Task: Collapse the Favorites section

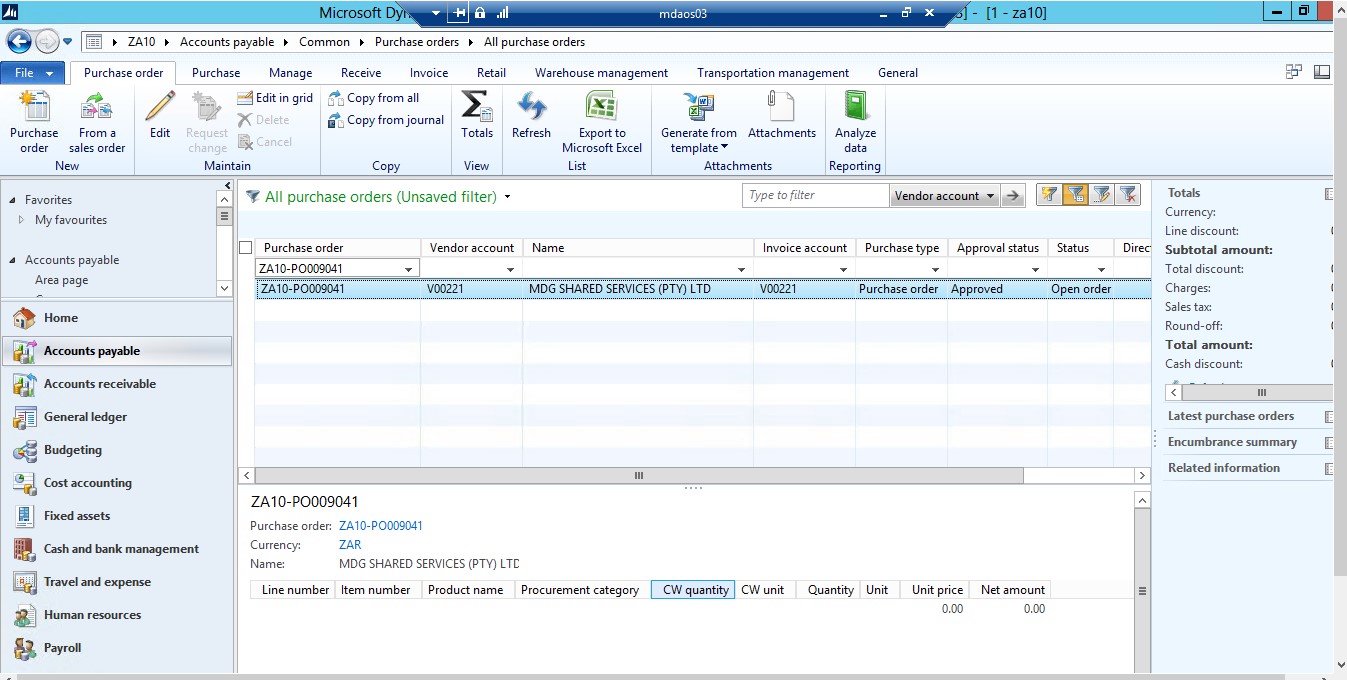Action: click(12, 200)
